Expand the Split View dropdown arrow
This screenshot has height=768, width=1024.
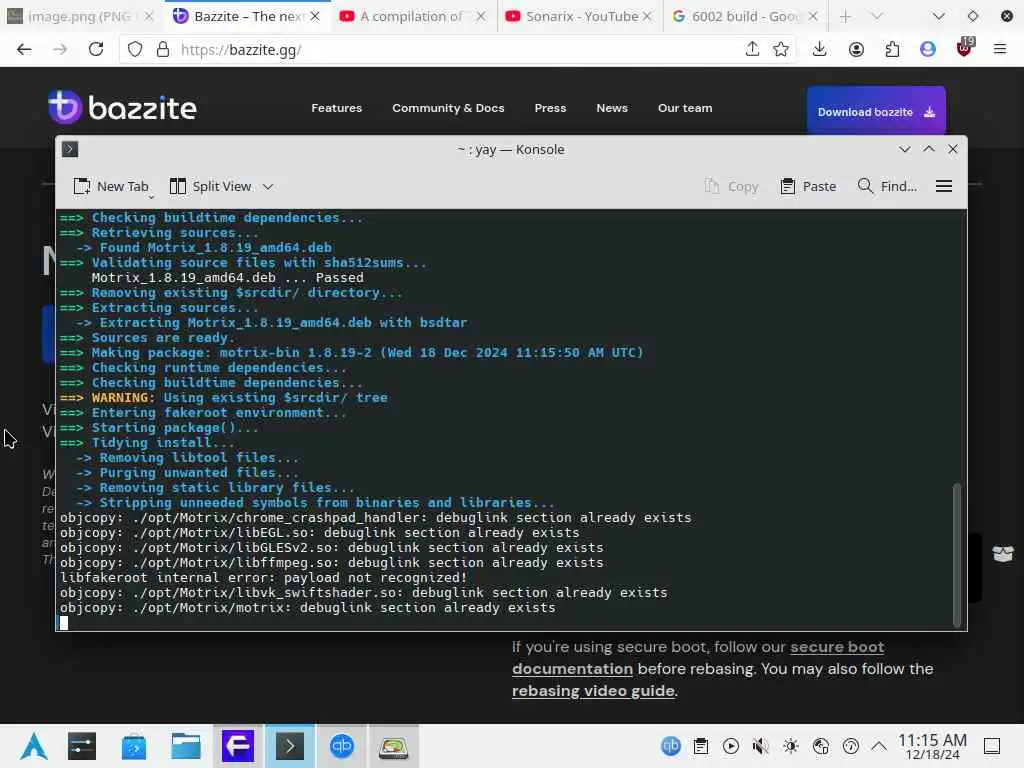(268, 187)
